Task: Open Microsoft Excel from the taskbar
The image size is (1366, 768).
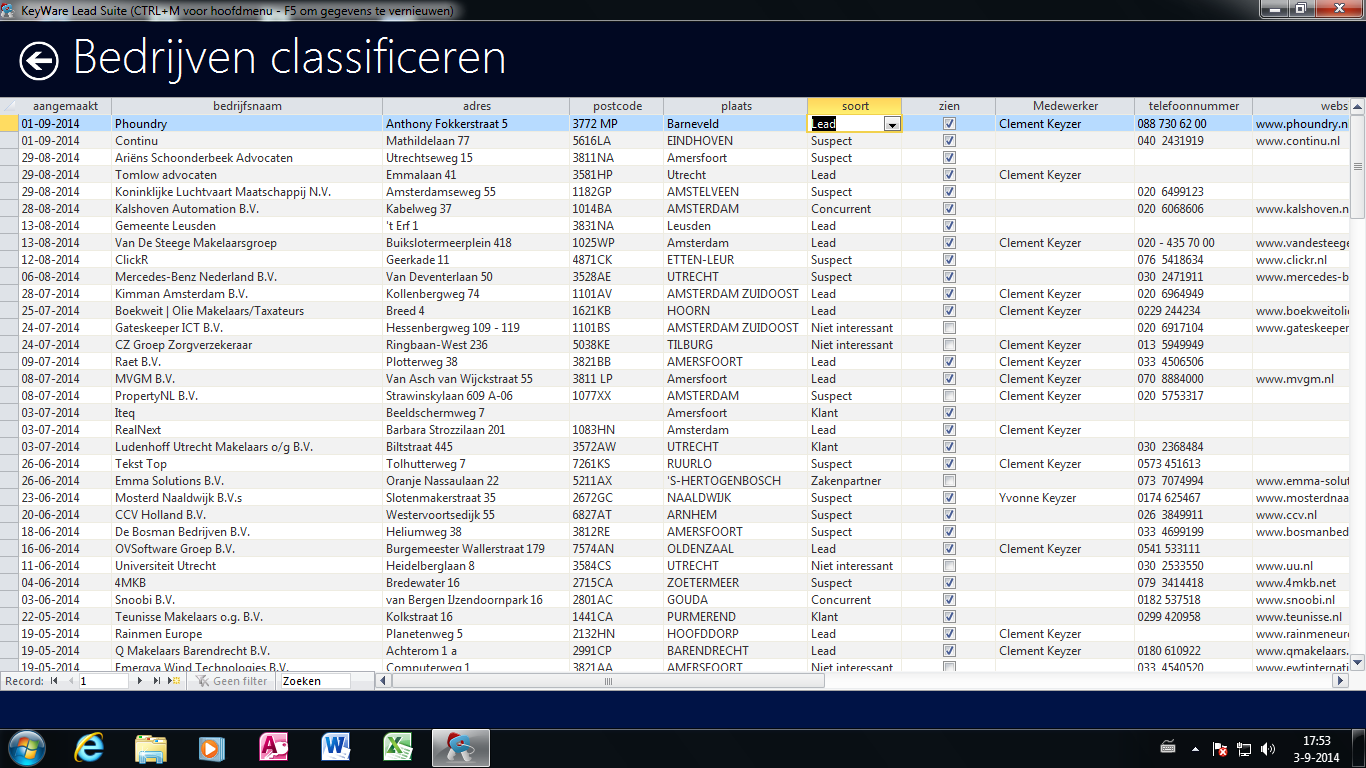Action: 398,748
